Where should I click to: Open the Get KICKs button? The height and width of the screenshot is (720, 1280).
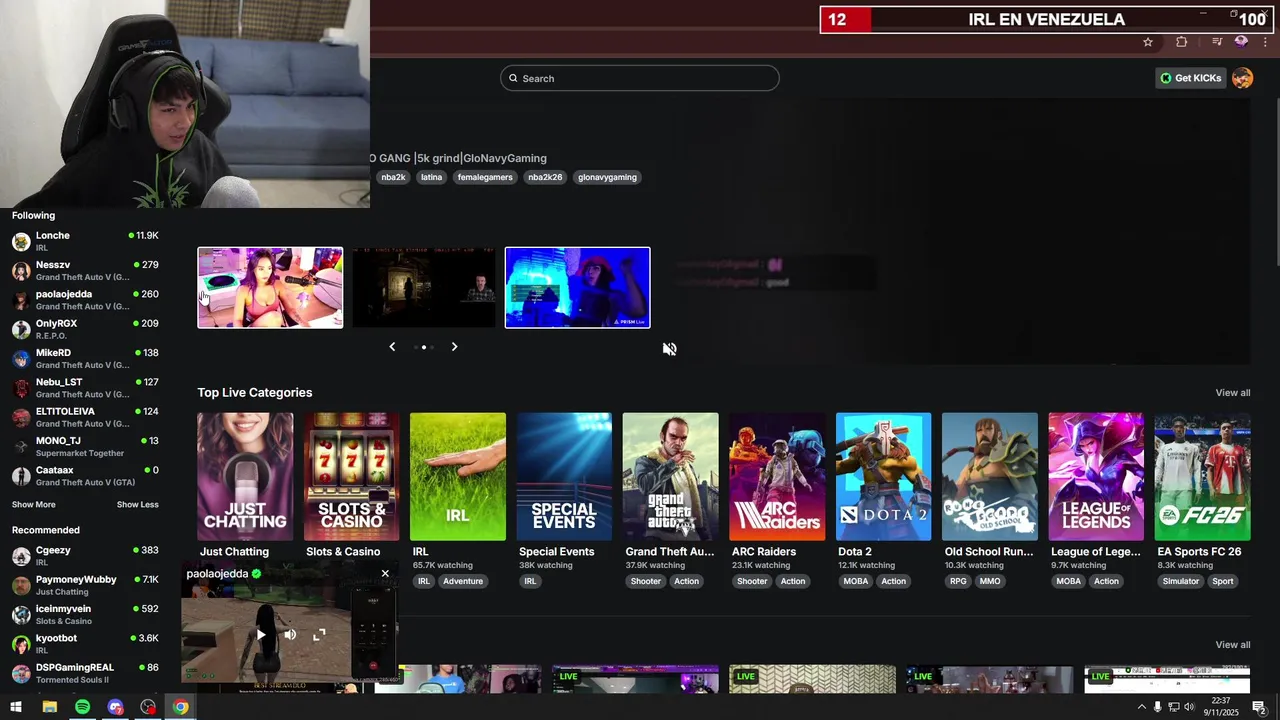pos(1190,78)
